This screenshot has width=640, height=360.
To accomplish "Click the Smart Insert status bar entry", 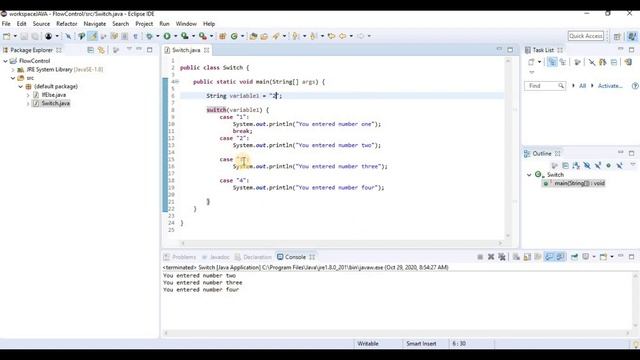I will (421, 344).
